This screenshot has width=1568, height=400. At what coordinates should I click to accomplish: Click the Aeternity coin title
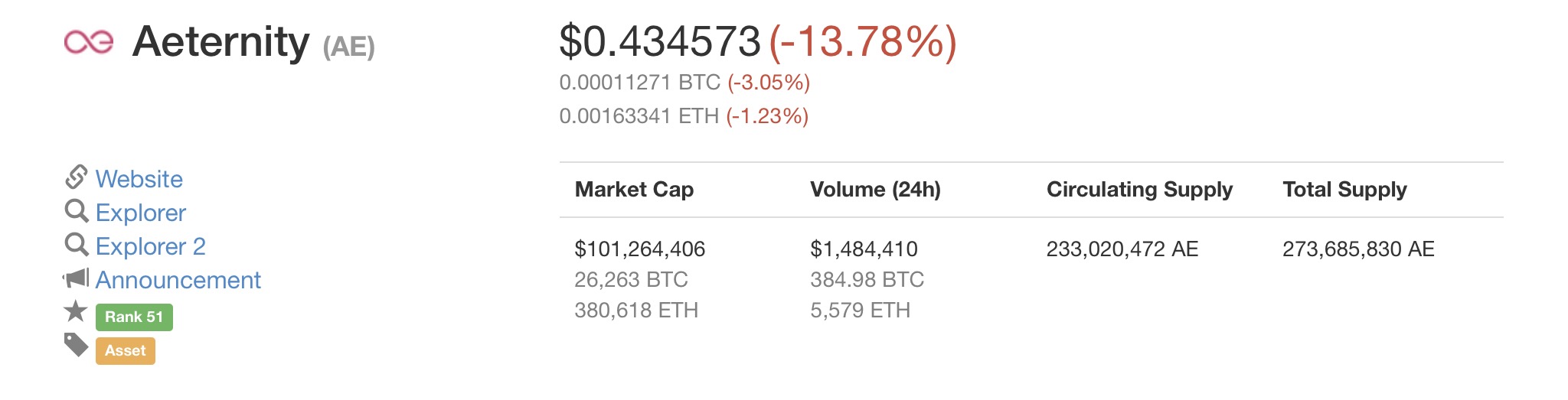click(x=221, y=42)
